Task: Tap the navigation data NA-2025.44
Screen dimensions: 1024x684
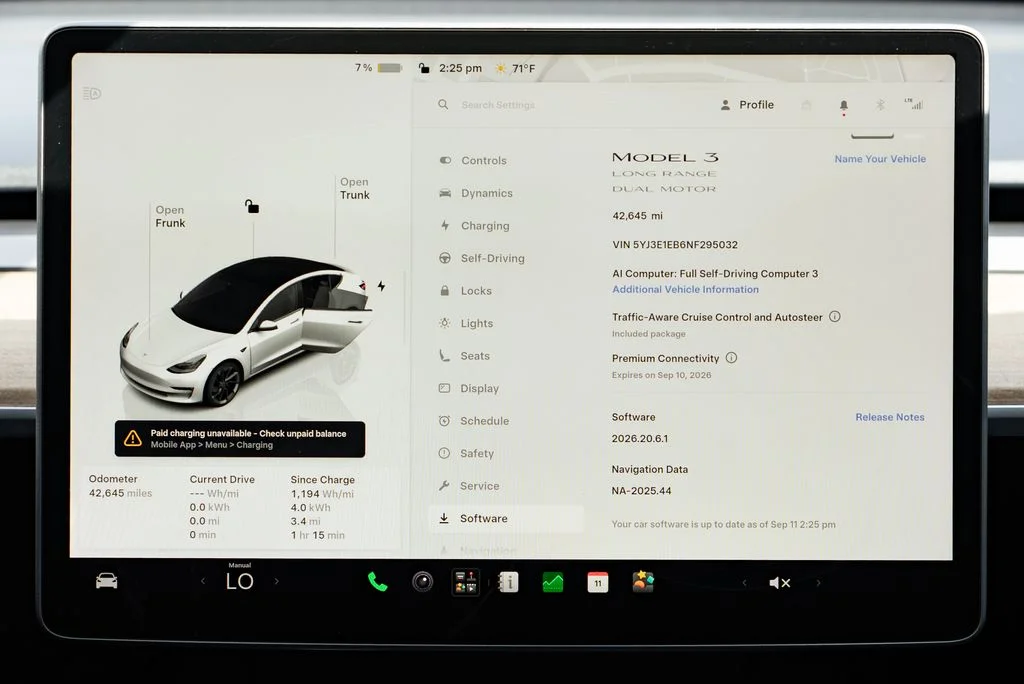Action: point(641,491)
